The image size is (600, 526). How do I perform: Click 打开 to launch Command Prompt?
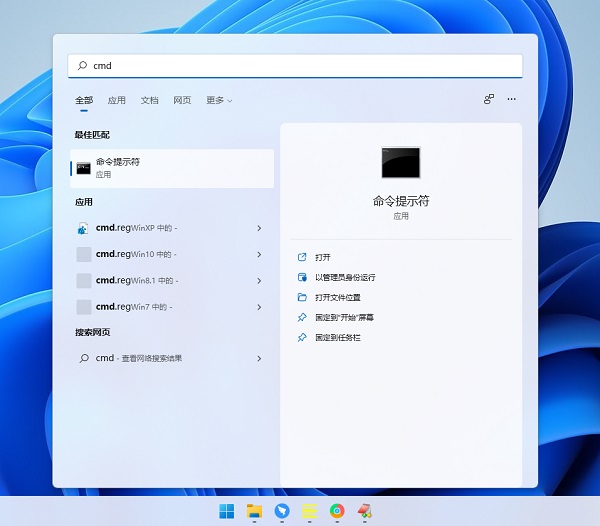pyautogui.click(x=323, y=257)
